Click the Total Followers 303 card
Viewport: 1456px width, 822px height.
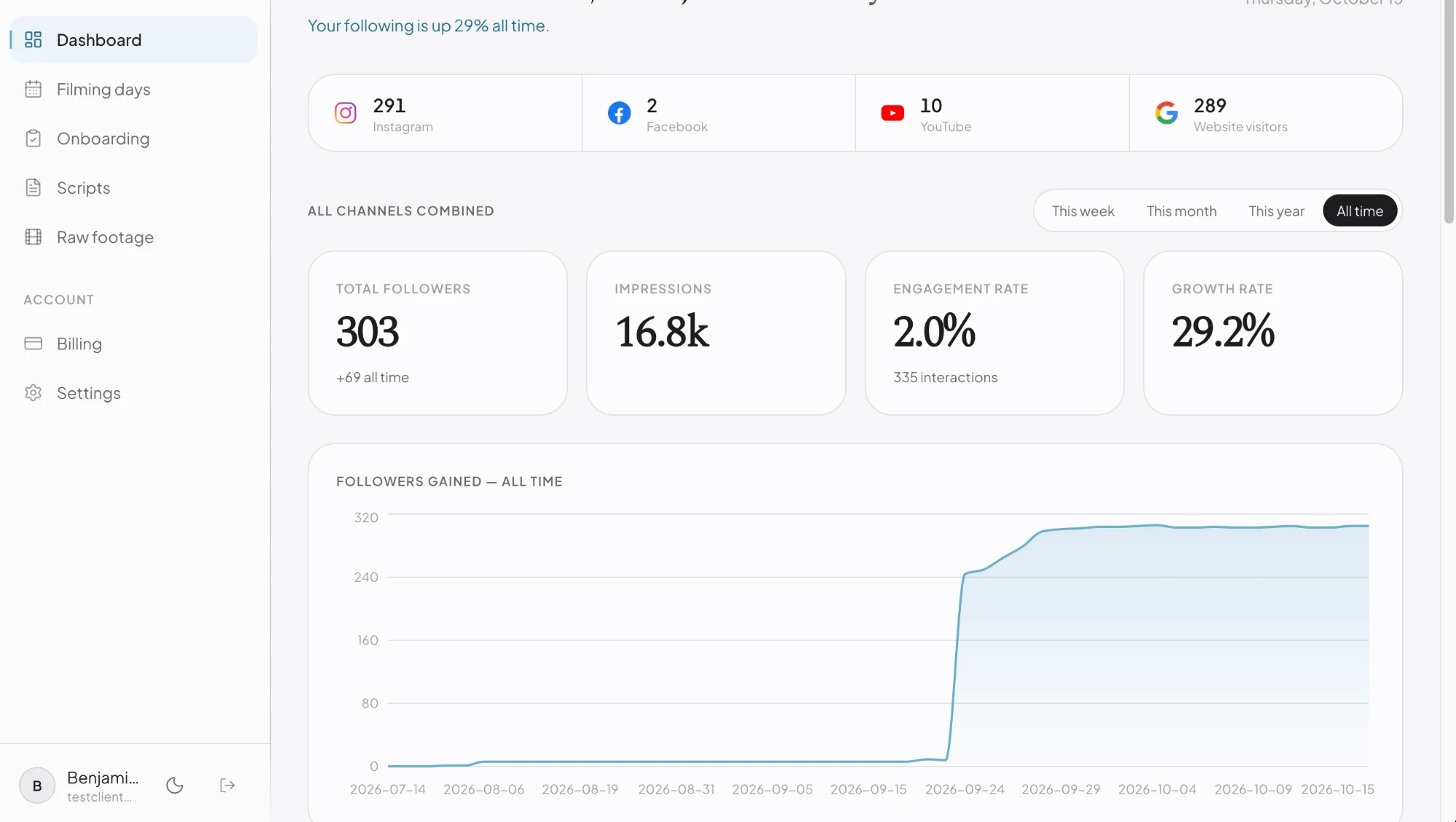[438, 333]
